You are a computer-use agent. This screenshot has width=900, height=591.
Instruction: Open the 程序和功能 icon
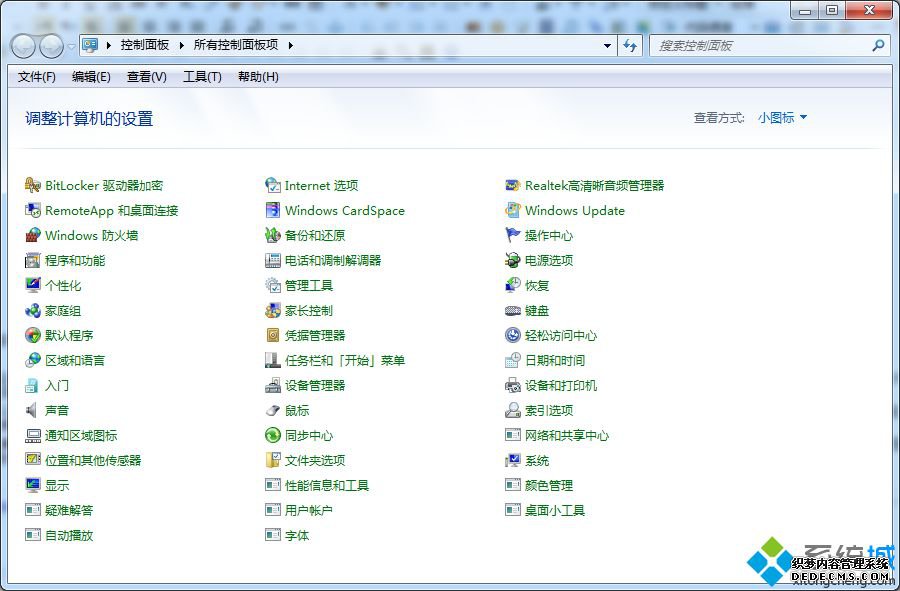33,260
